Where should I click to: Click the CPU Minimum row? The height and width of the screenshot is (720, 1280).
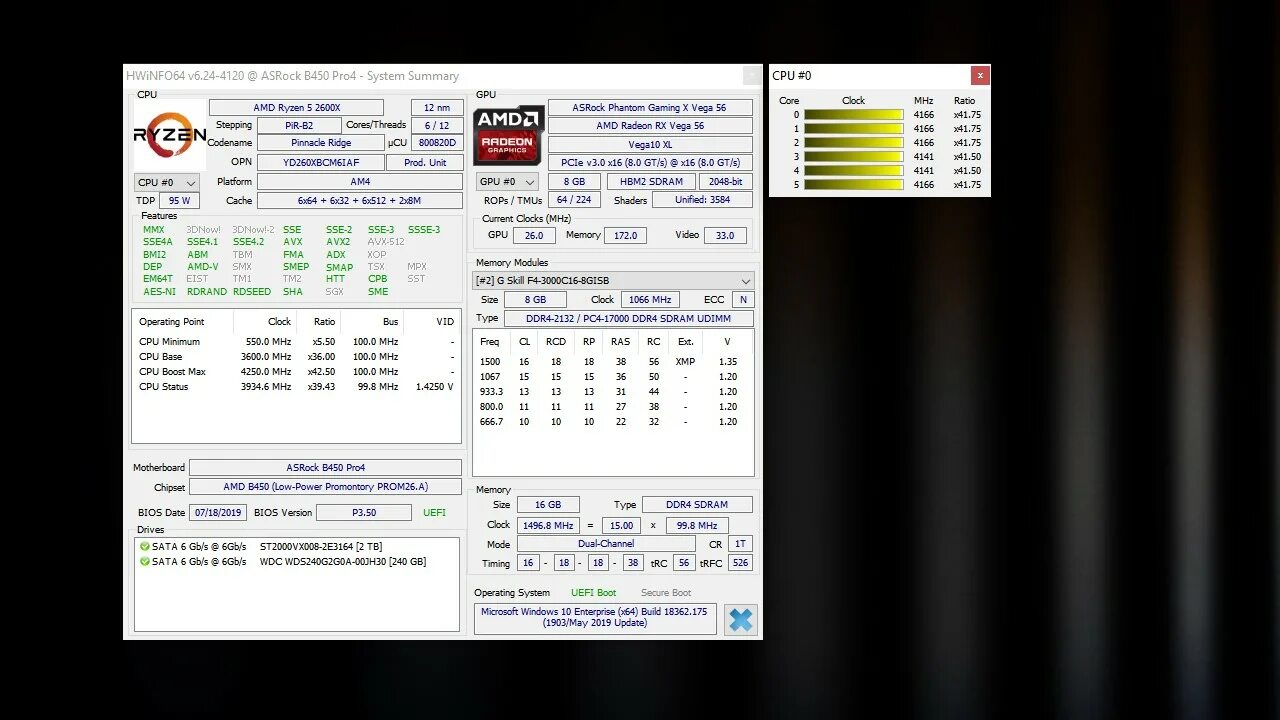pos(296,342)
